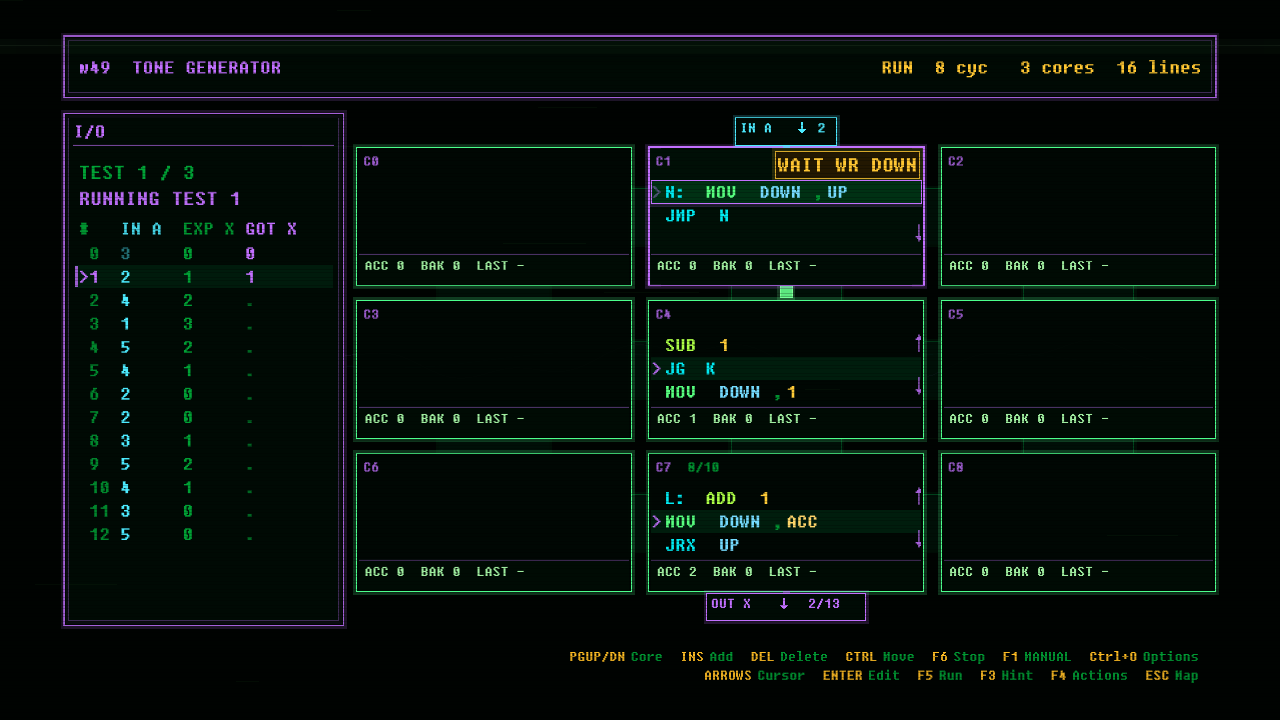1280x720 pixels.
Task: Open the F1 MANUAL
Action: [x=1036, y=657]
